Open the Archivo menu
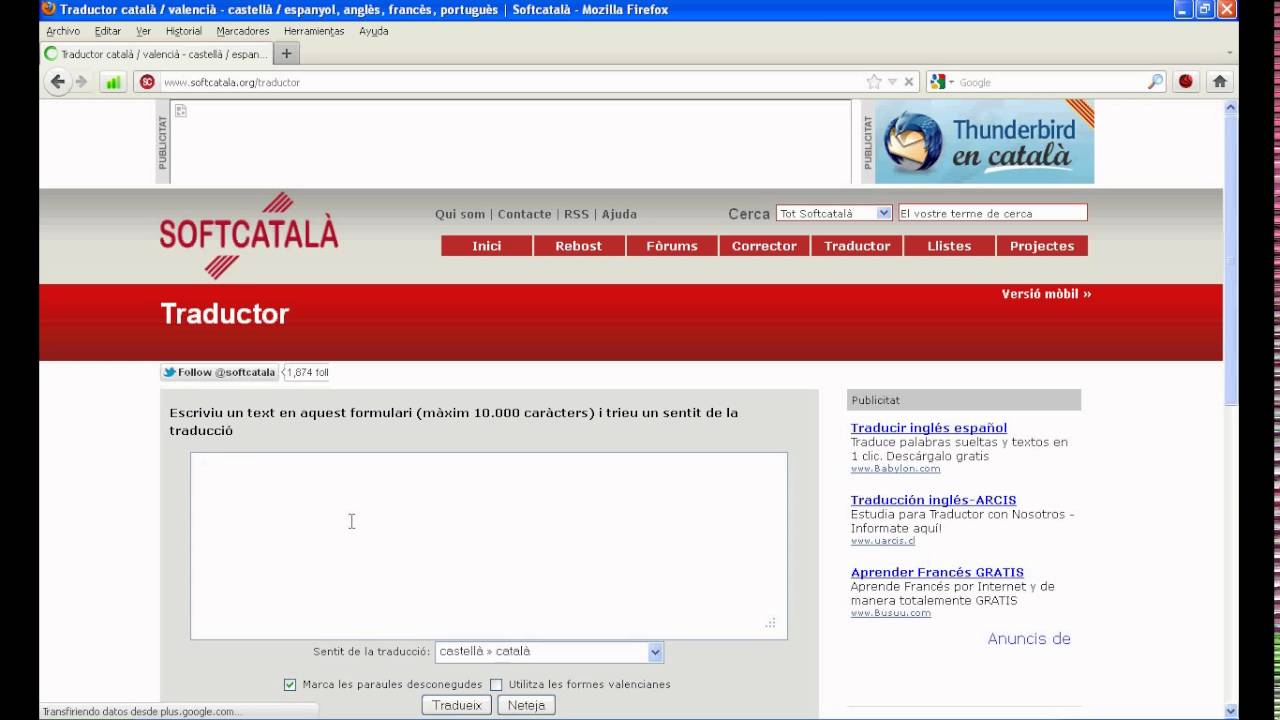This screenshot has width=1280, height=720. tap(63, 31)
